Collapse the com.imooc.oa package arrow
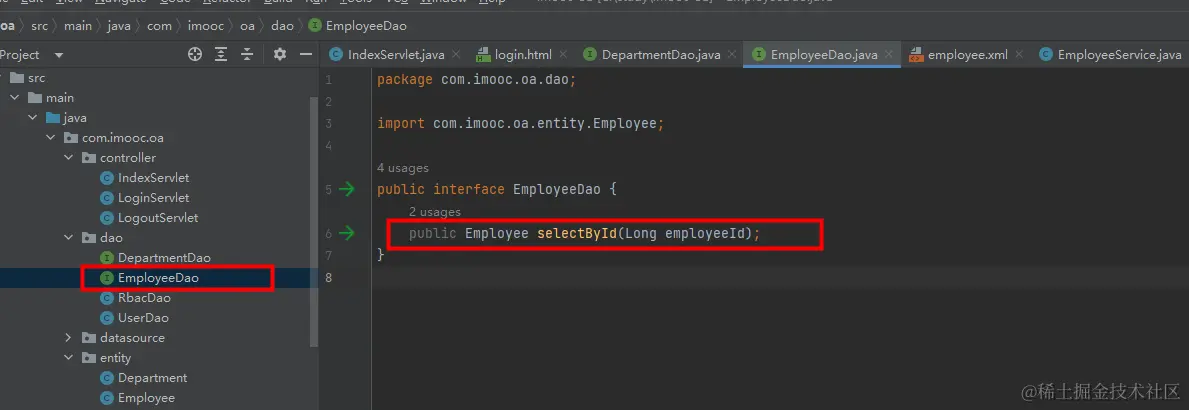This screenshot has height=410, width=1189. pyautogui.click(x=50, y=138)
